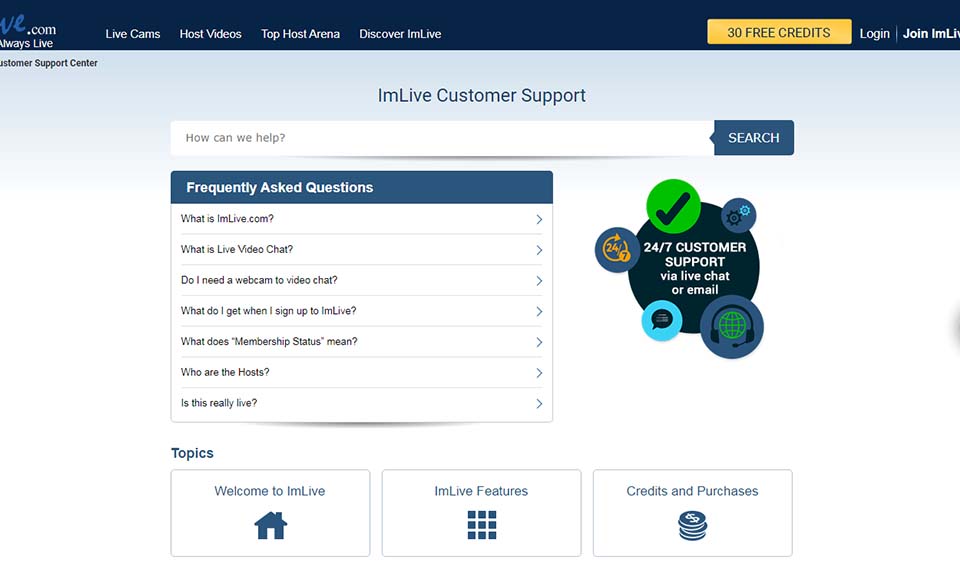Open the Host Videos menu item
The image size is (960, 561).
[x=210, y=34]
